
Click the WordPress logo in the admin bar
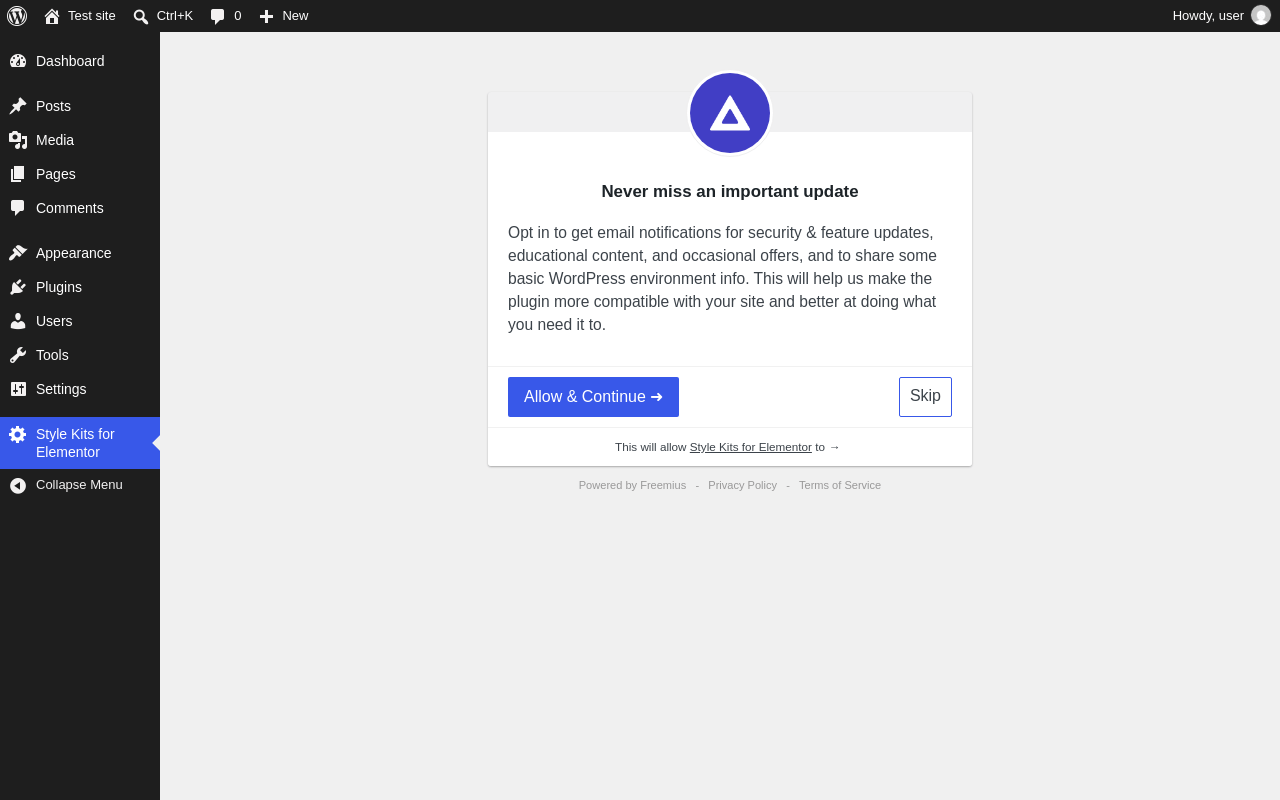point(17,16)
